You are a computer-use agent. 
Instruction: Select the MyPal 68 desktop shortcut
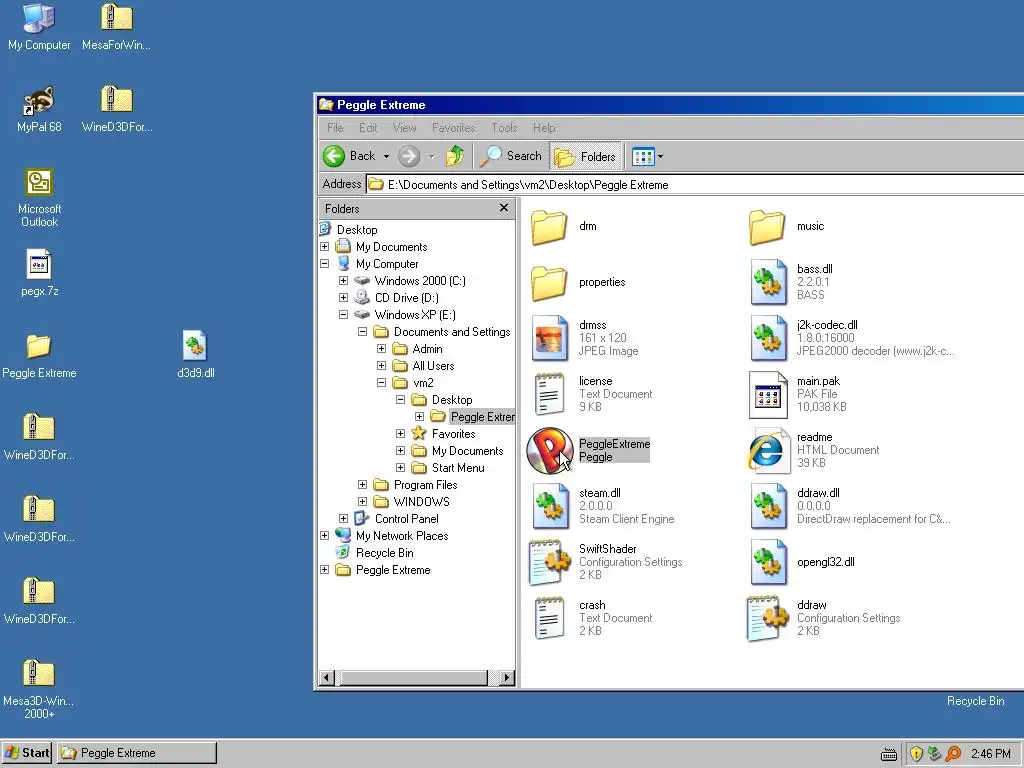[x=39, y=110]
